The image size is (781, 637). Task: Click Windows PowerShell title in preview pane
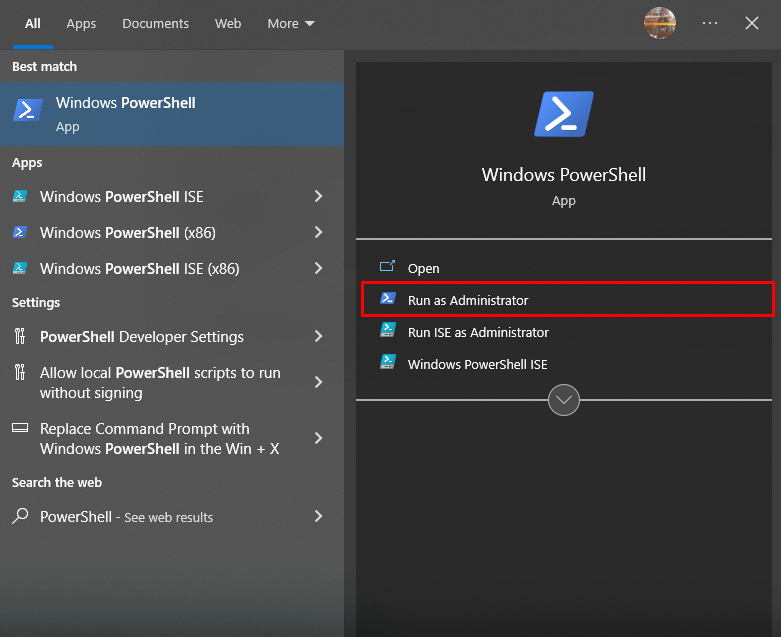[564, 175]
